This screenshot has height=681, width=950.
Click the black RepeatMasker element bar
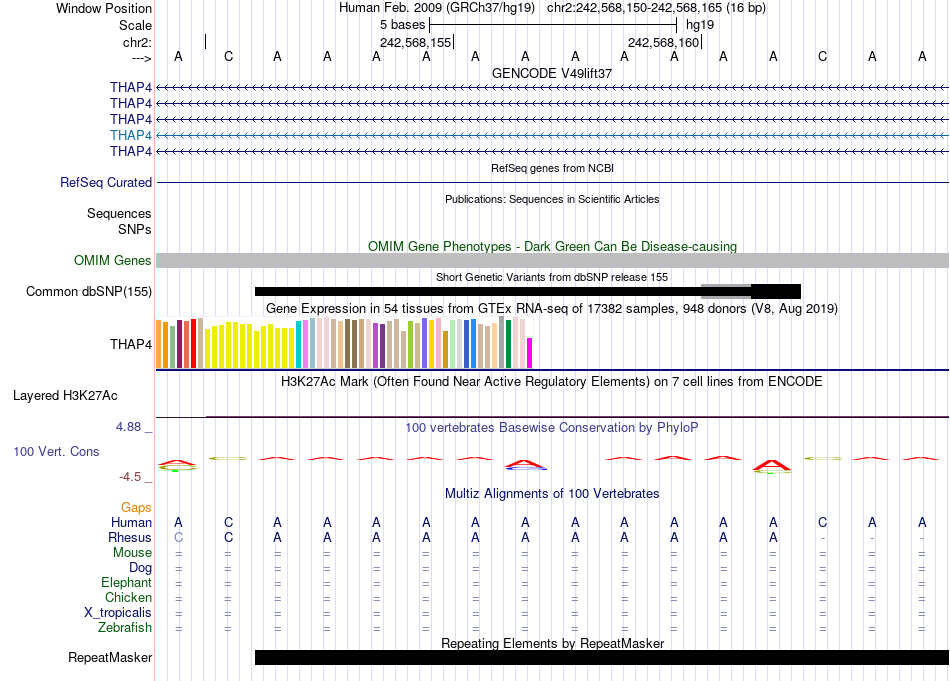point(602,657)
